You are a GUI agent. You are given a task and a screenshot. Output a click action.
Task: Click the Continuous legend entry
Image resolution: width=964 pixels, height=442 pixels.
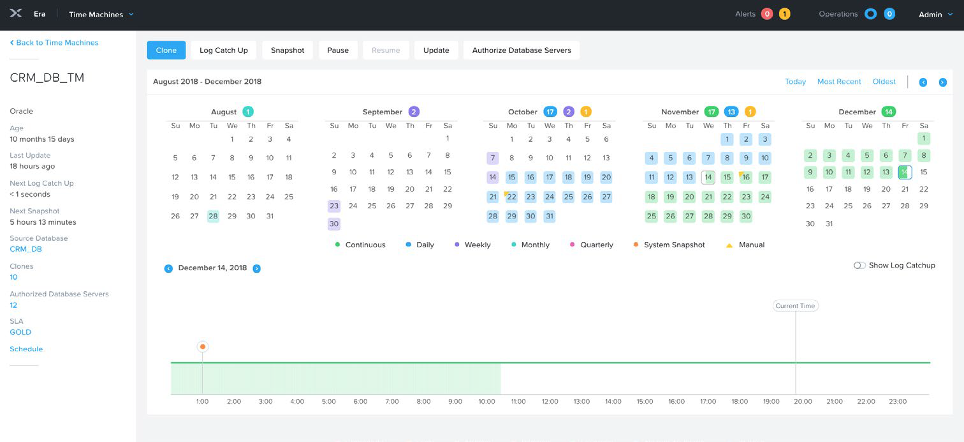pyautogui.click(x=360, y=245)
